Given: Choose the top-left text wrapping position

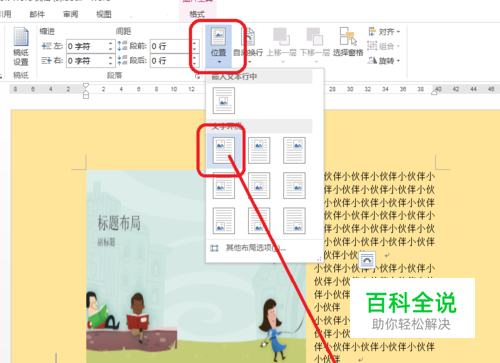Looking at the screenshot, I should click(224, 150).
